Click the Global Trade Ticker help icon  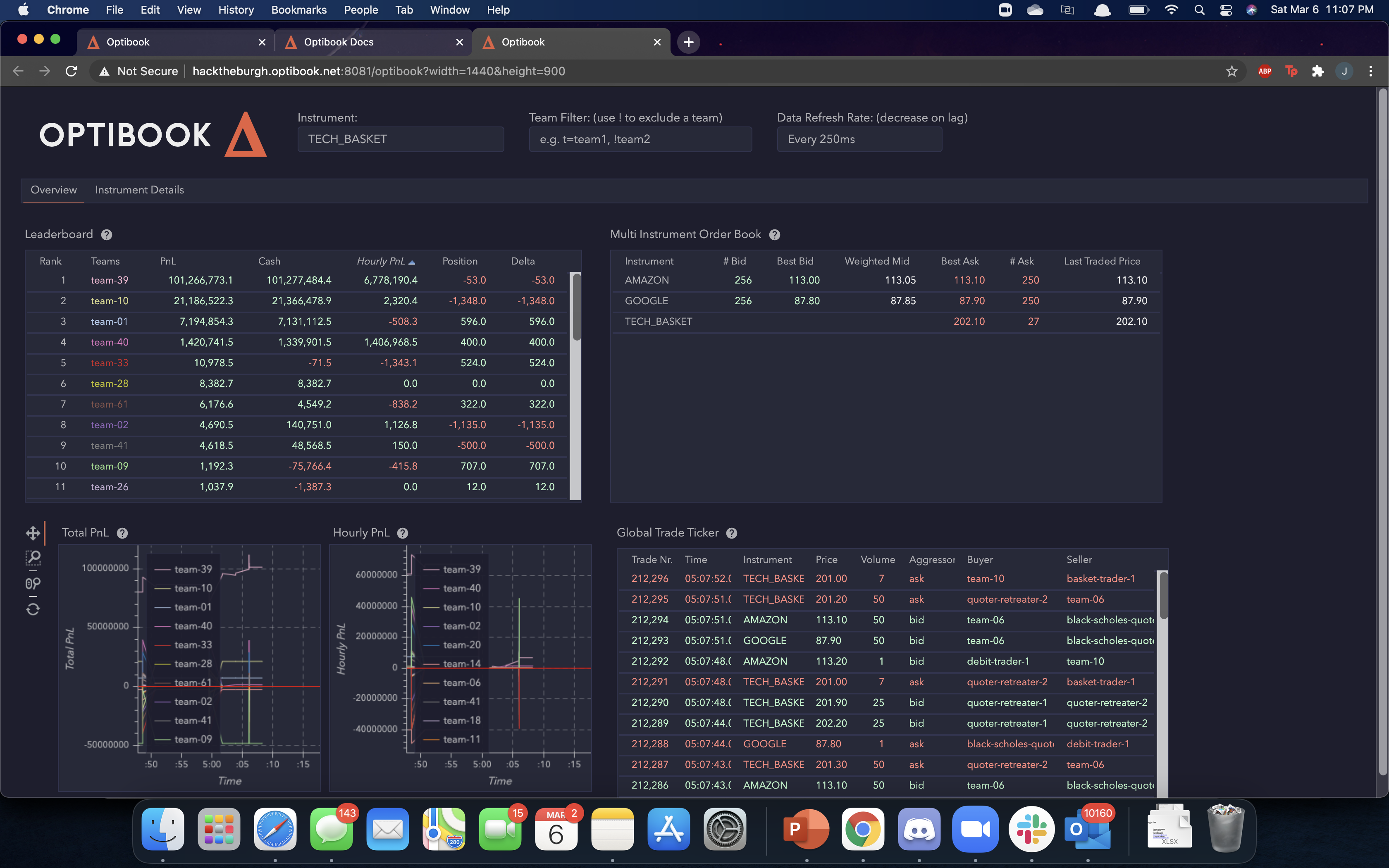[731, 533]
